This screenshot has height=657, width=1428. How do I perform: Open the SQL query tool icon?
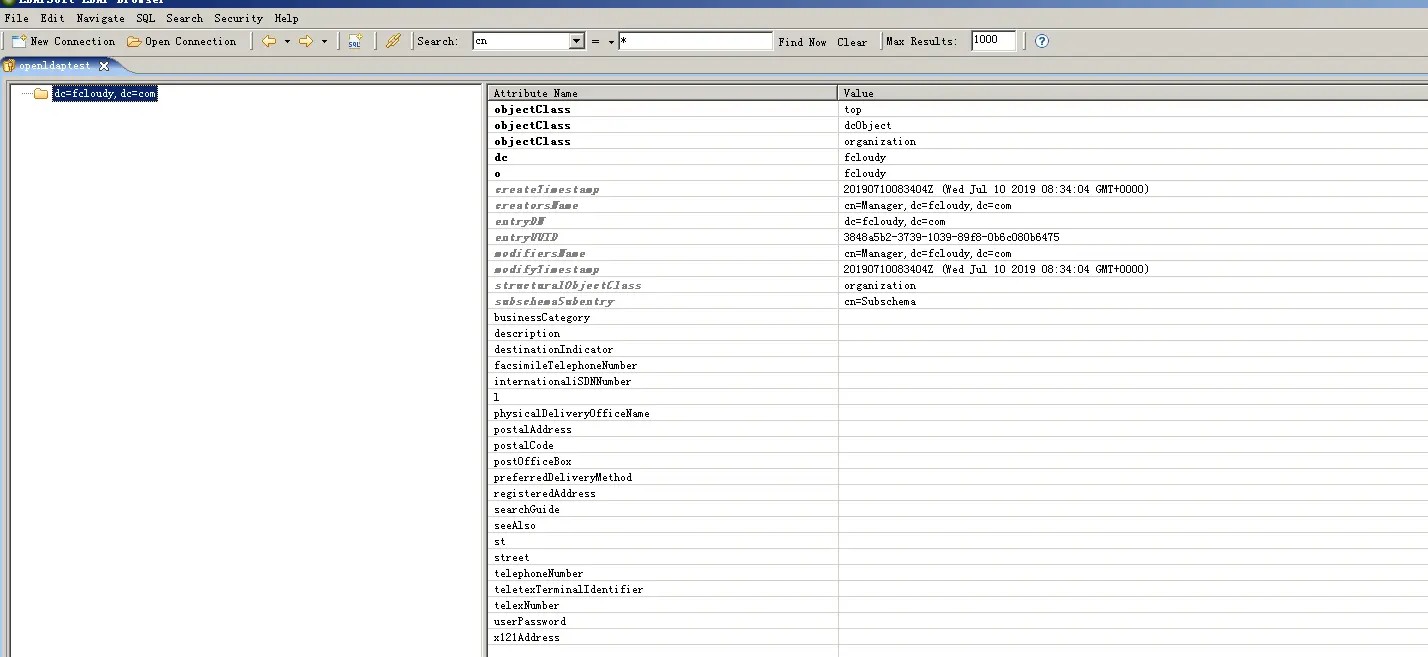tap(355, 41)
